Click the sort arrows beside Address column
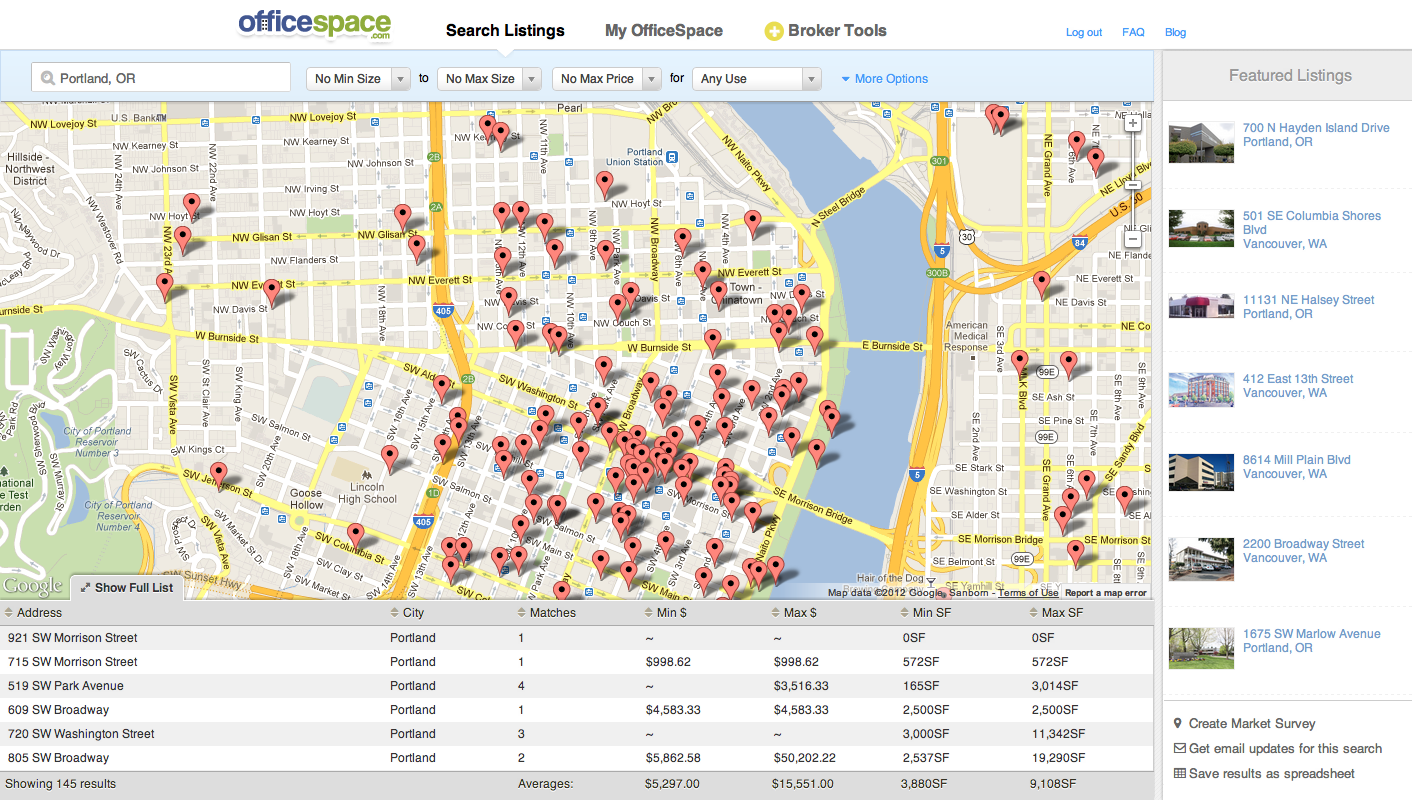This screenshot has width=1412, height=800. tap(9, 612)
